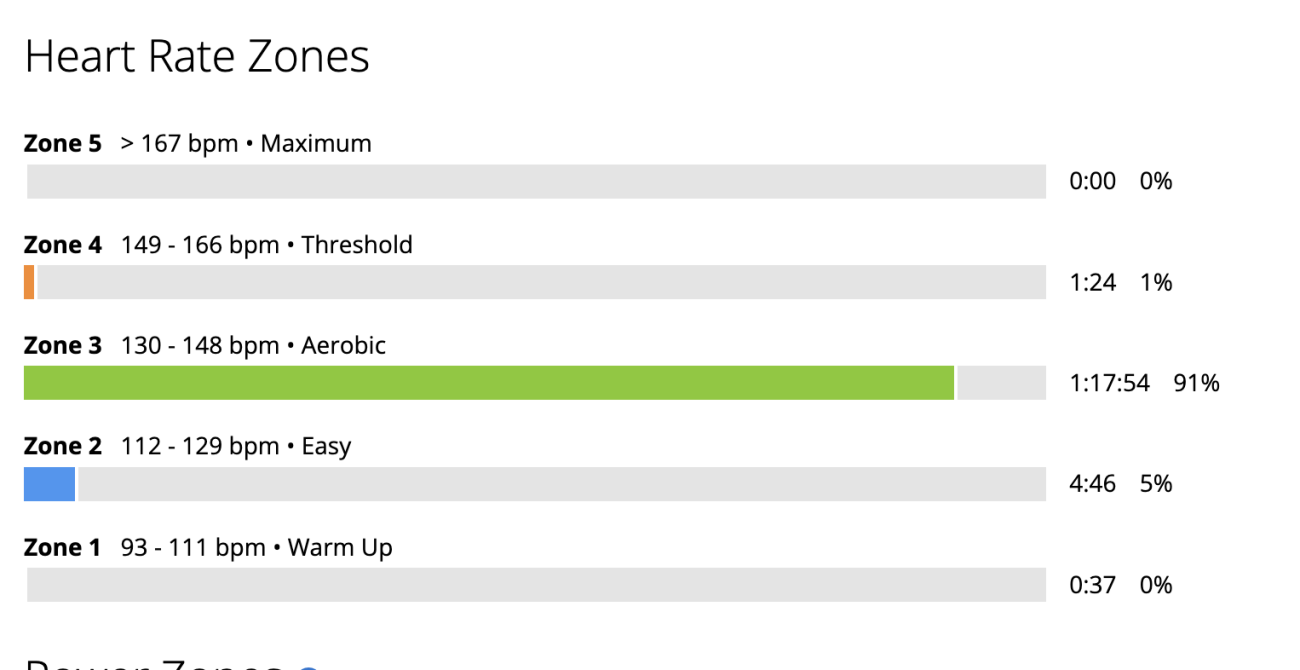The image size is (1300, 670).
Task: Click the green Zone 3 bar
Action: pyautogui.click(x=489, y=383)
